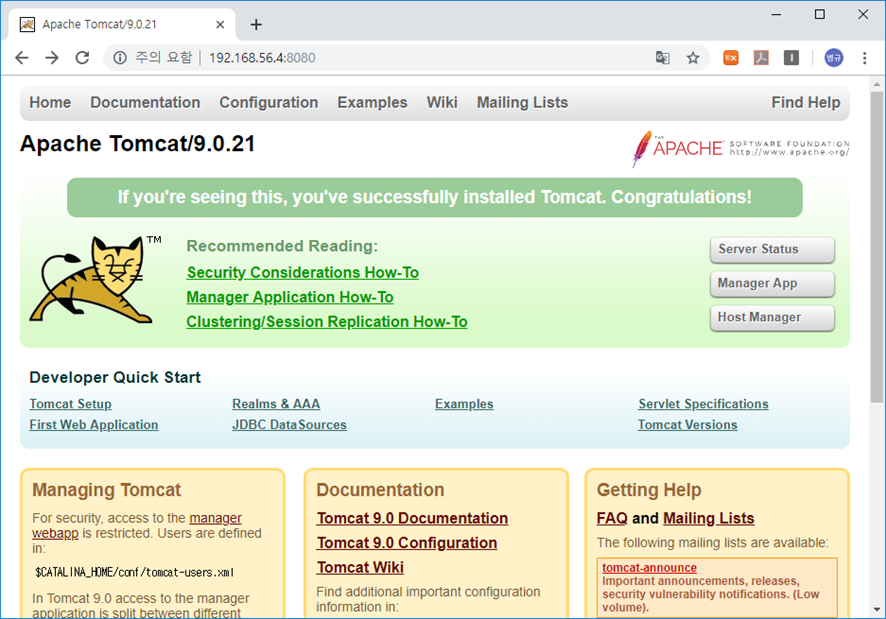886x619 pixels.
Task: Click the successfully installed Tomcat congratulations banner
Action: point(435,197)
